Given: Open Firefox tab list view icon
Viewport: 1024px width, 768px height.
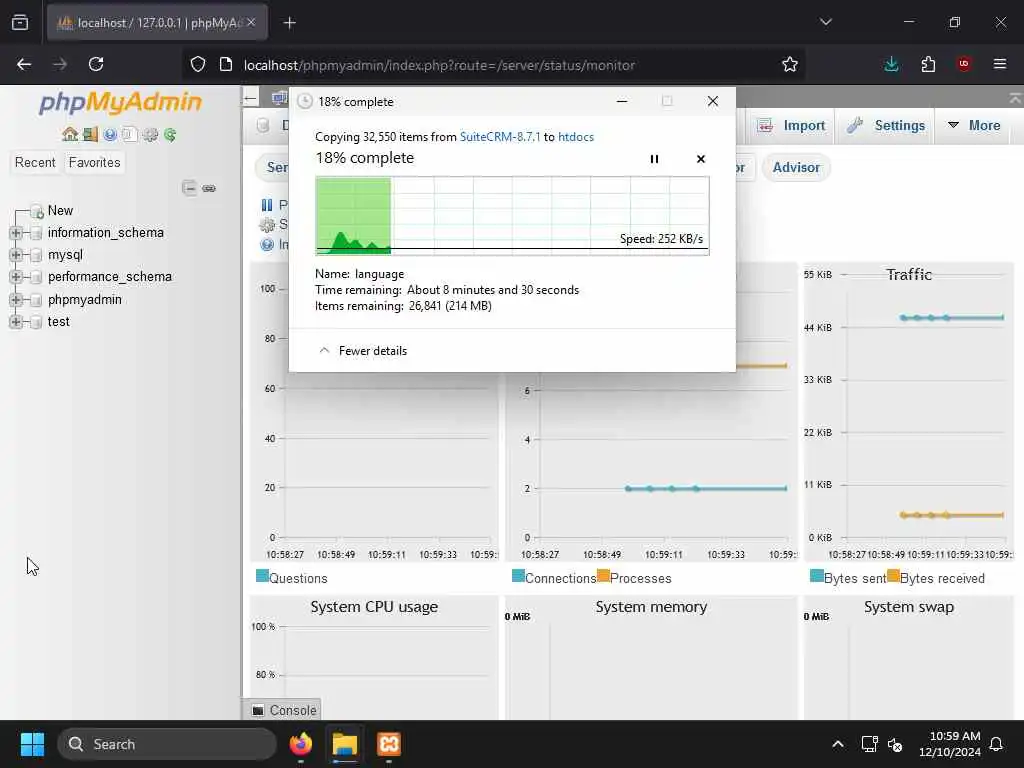Looking at the screenshot, I should click(20, 22).
